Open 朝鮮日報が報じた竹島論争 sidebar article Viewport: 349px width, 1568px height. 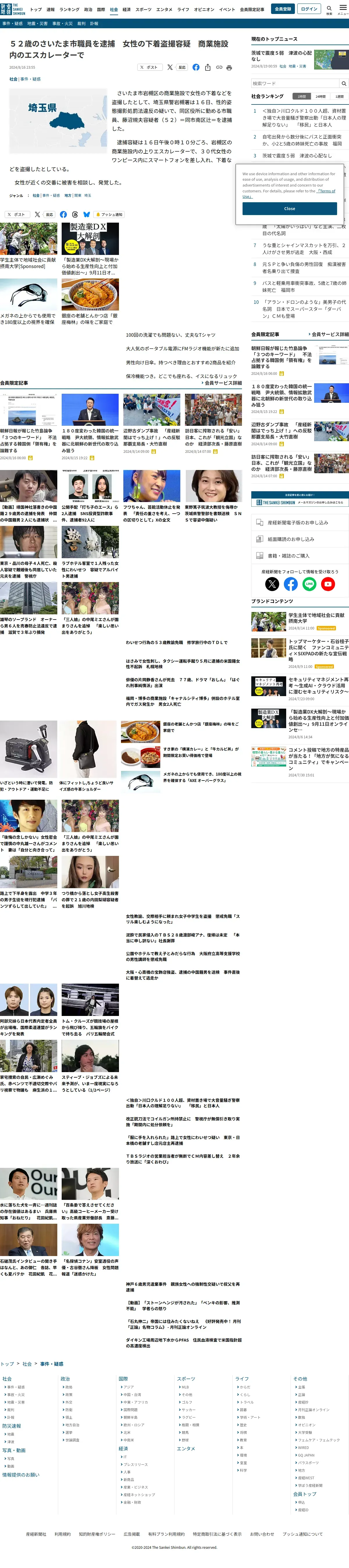point(282,357)
